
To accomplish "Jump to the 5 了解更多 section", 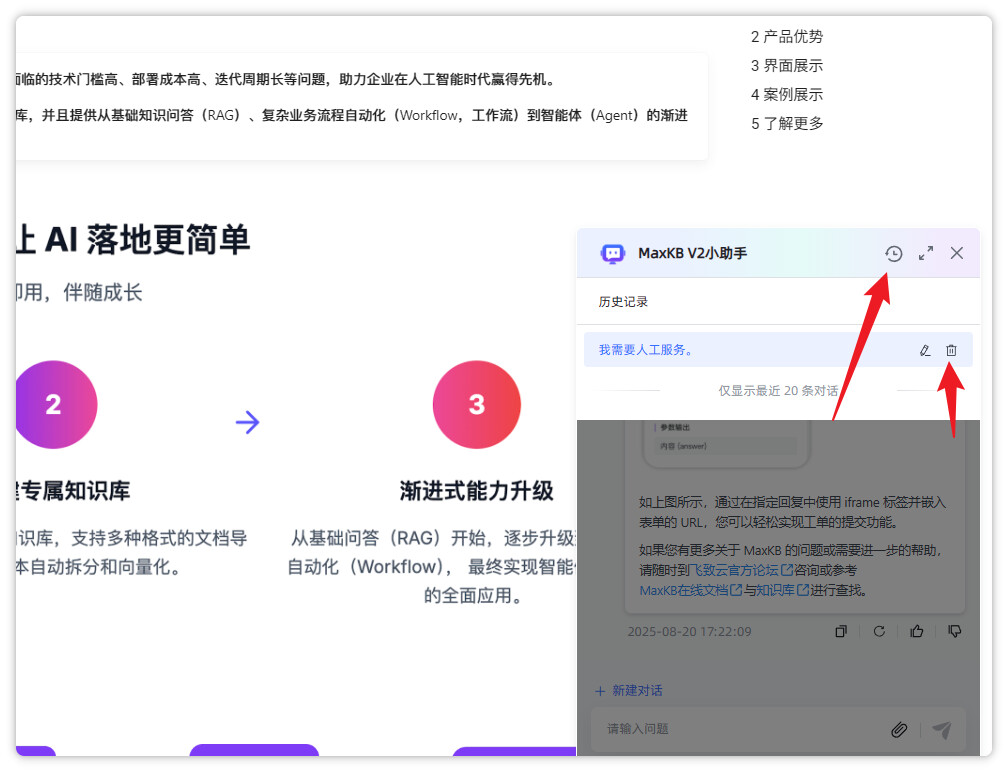I will [x=787, y=123].
